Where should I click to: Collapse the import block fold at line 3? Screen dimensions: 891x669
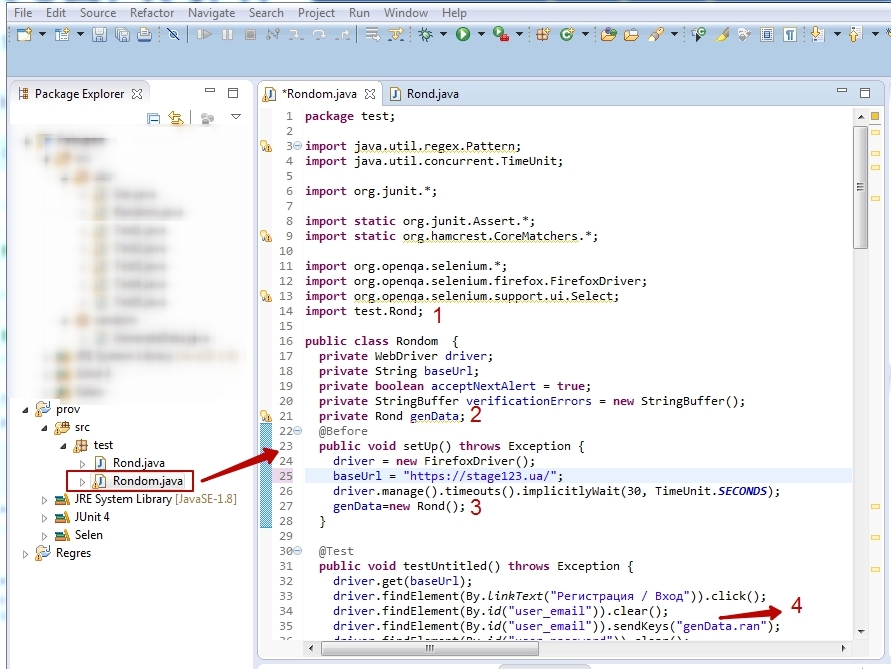(297, 146)
